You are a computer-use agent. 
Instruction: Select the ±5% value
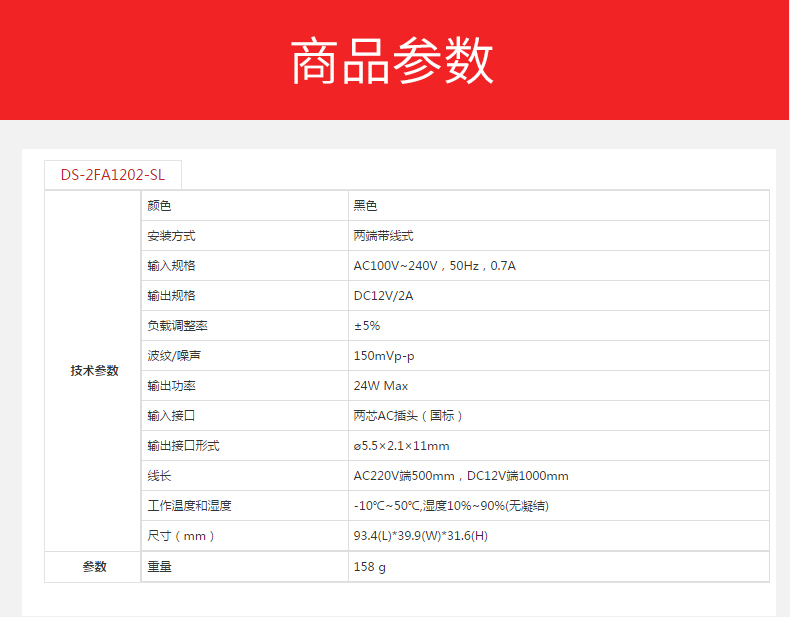click(367, 325)
